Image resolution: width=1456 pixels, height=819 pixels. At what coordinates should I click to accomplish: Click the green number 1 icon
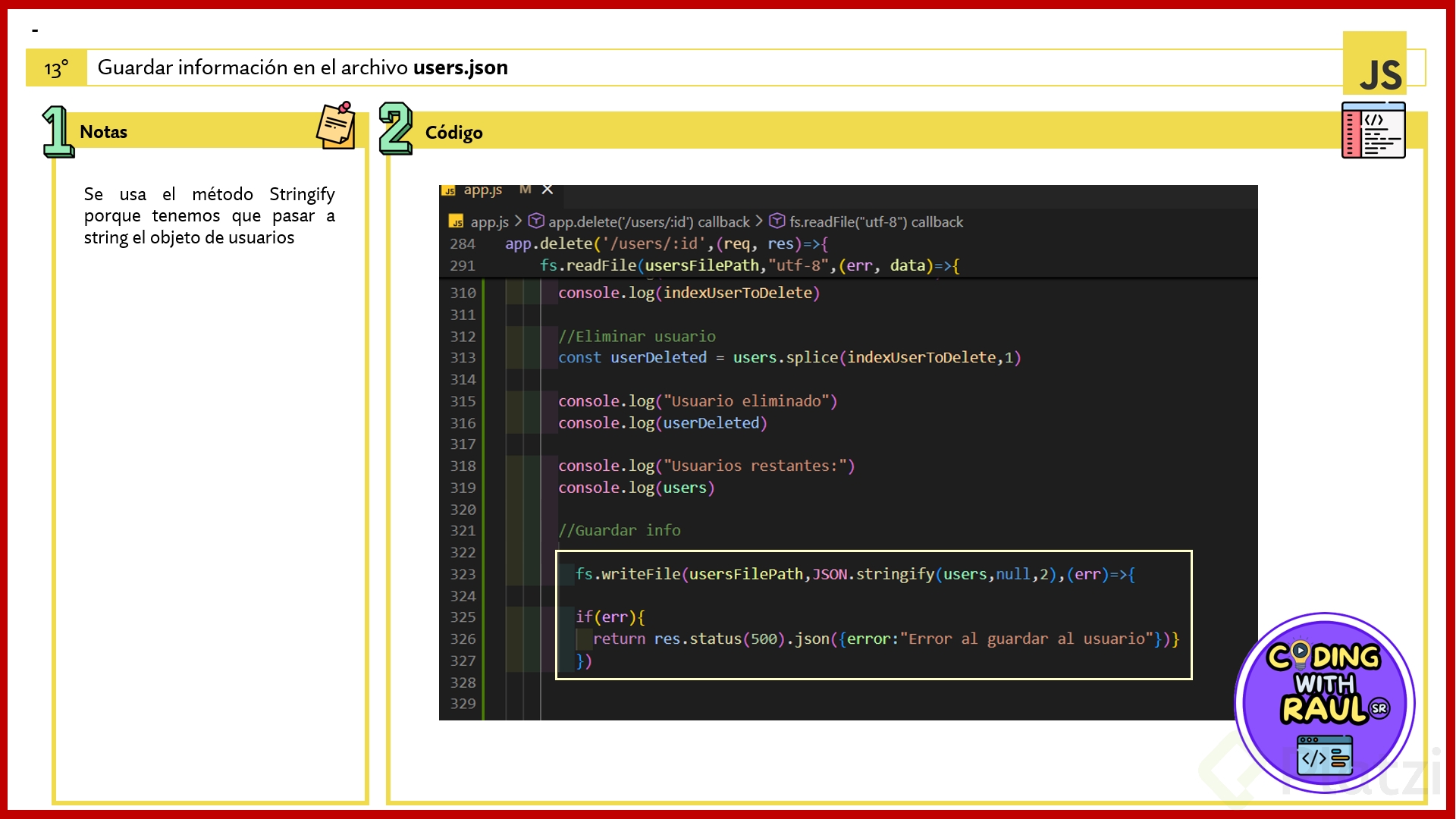pyautogui.click(x=57, y=131)
